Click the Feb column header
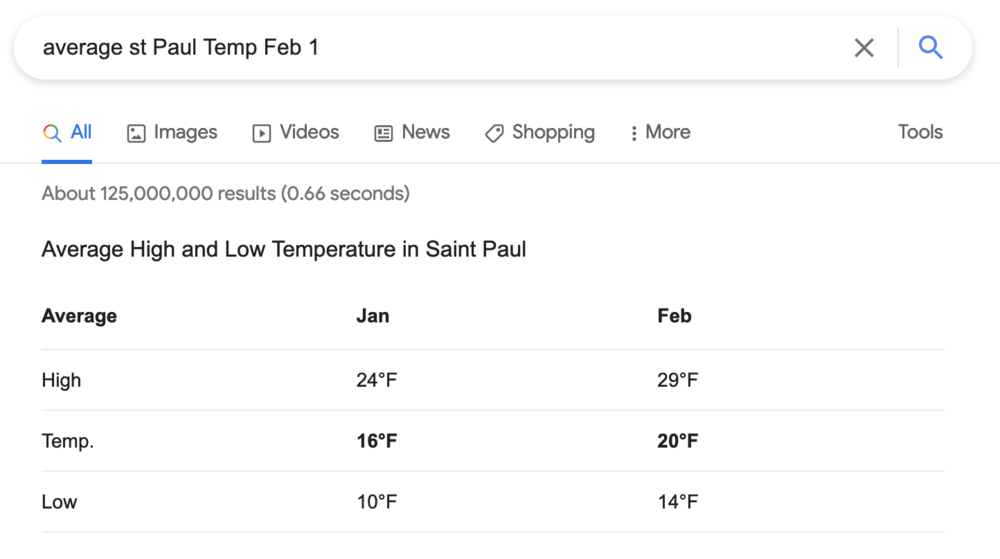Viewport: 1000px width, 559px height. click(x=675, y=316)
